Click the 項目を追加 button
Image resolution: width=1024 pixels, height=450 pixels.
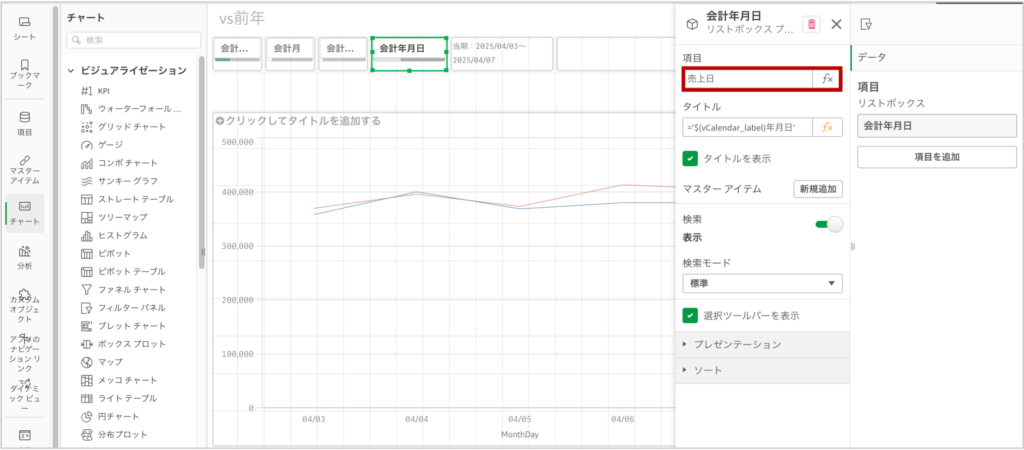click(936, 157)
